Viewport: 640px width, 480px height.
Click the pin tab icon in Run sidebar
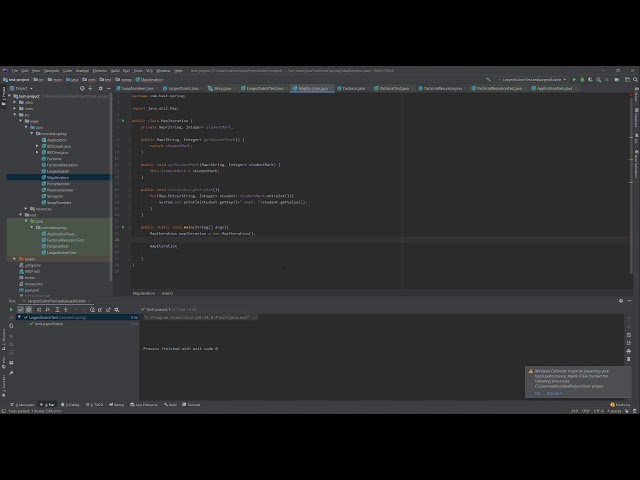pyautogui.click(x=11, y=373)
